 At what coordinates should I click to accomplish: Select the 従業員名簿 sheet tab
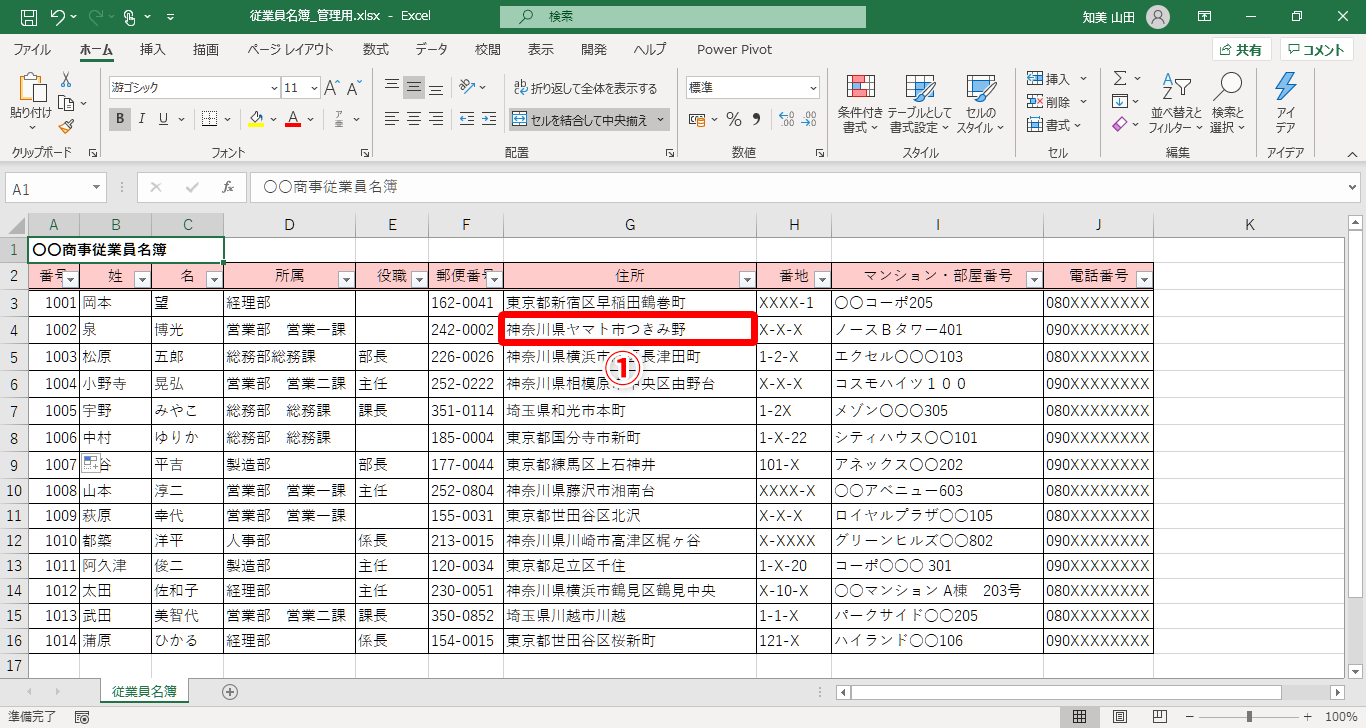click(x=145, y=691)
